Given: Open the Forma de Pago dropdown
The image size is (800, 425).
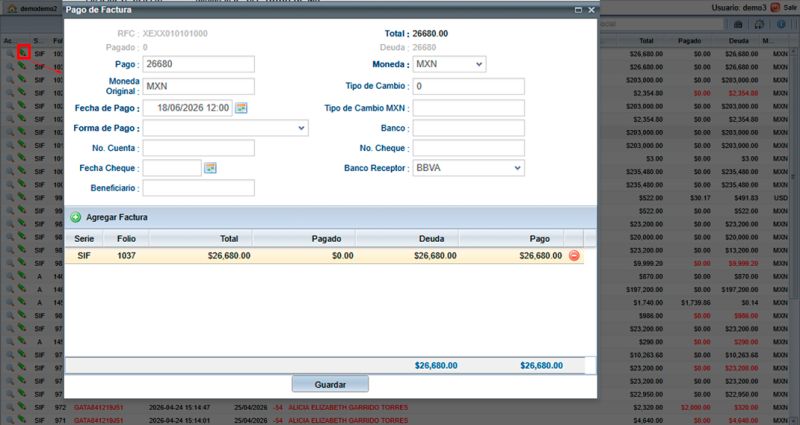Looking at the screenshot, I should click(x=226, y=128).
